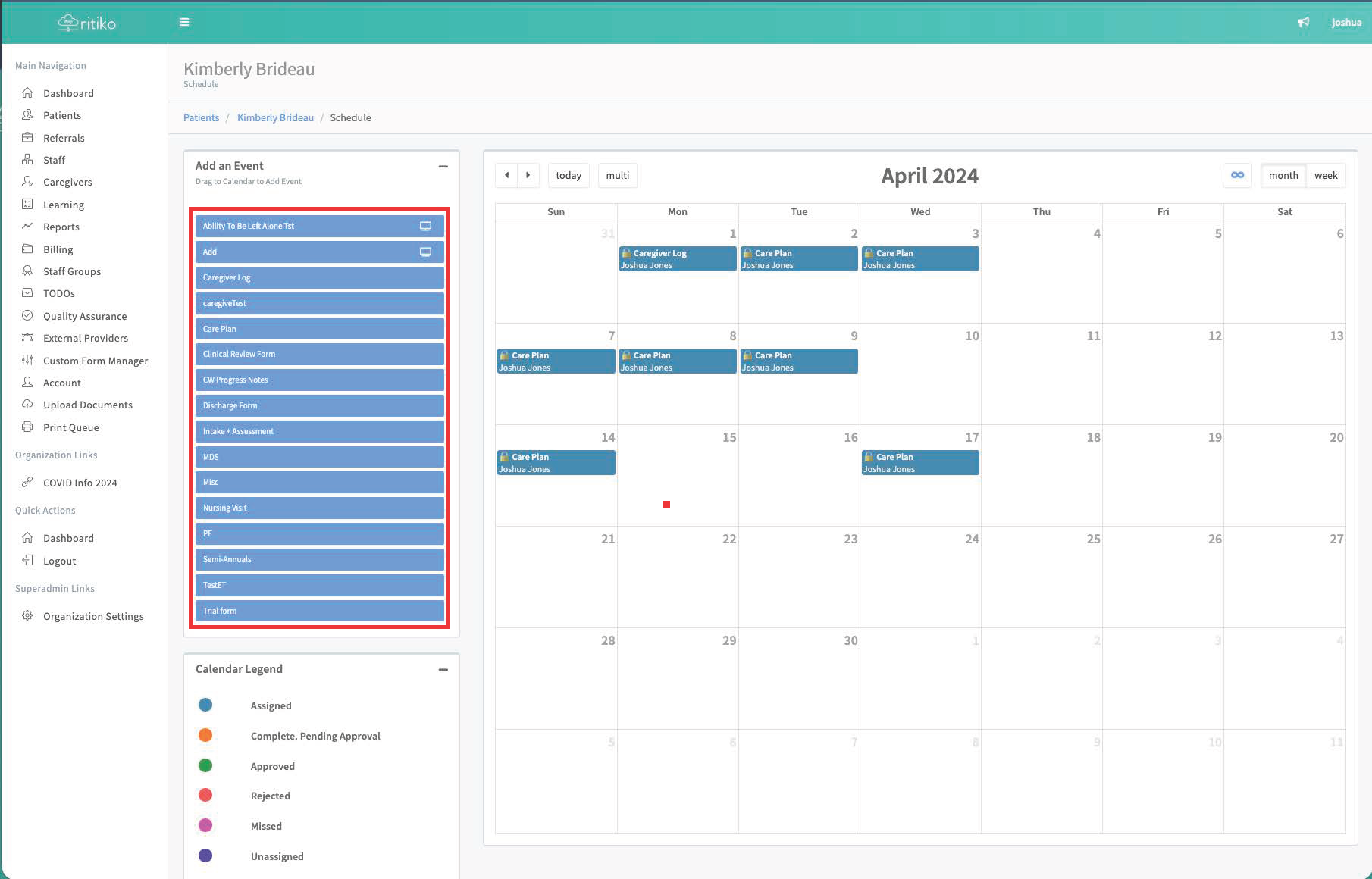Click the today button

[569, 175]
